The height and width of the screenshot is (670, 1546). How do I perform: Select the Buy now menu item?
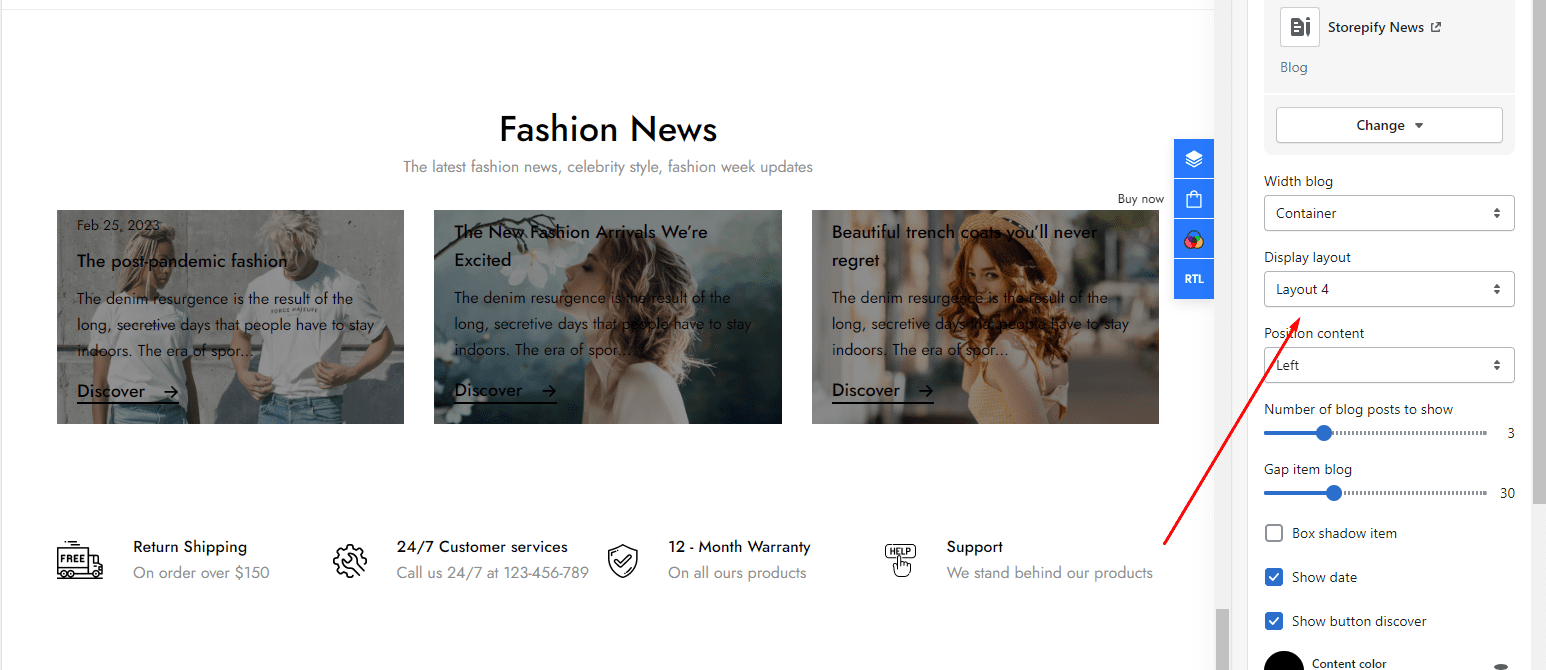click(x=1140, y=198)
